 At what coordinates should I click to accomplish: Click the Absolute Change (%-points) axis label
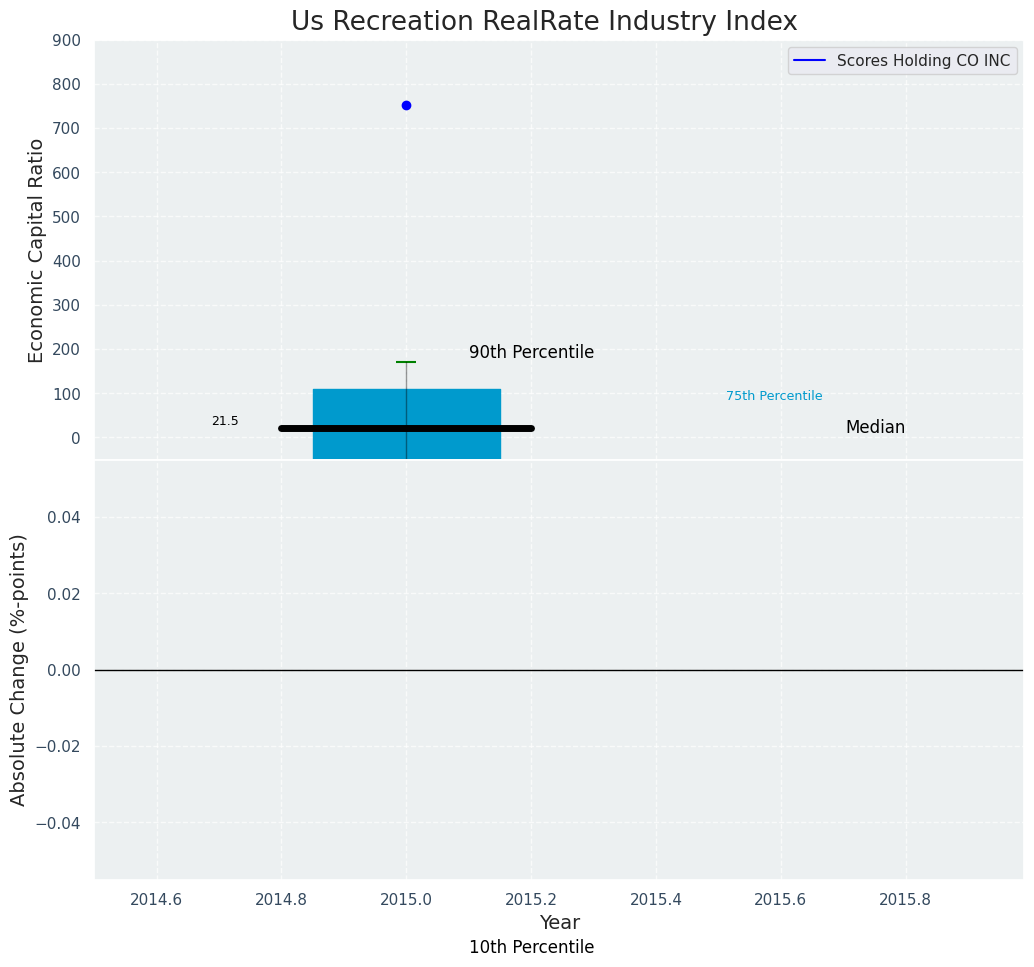[x=18, y=669]
